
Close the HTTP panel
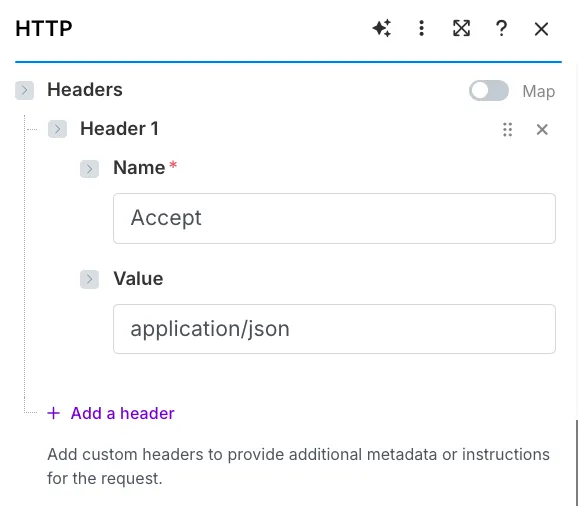click(541, 29)
